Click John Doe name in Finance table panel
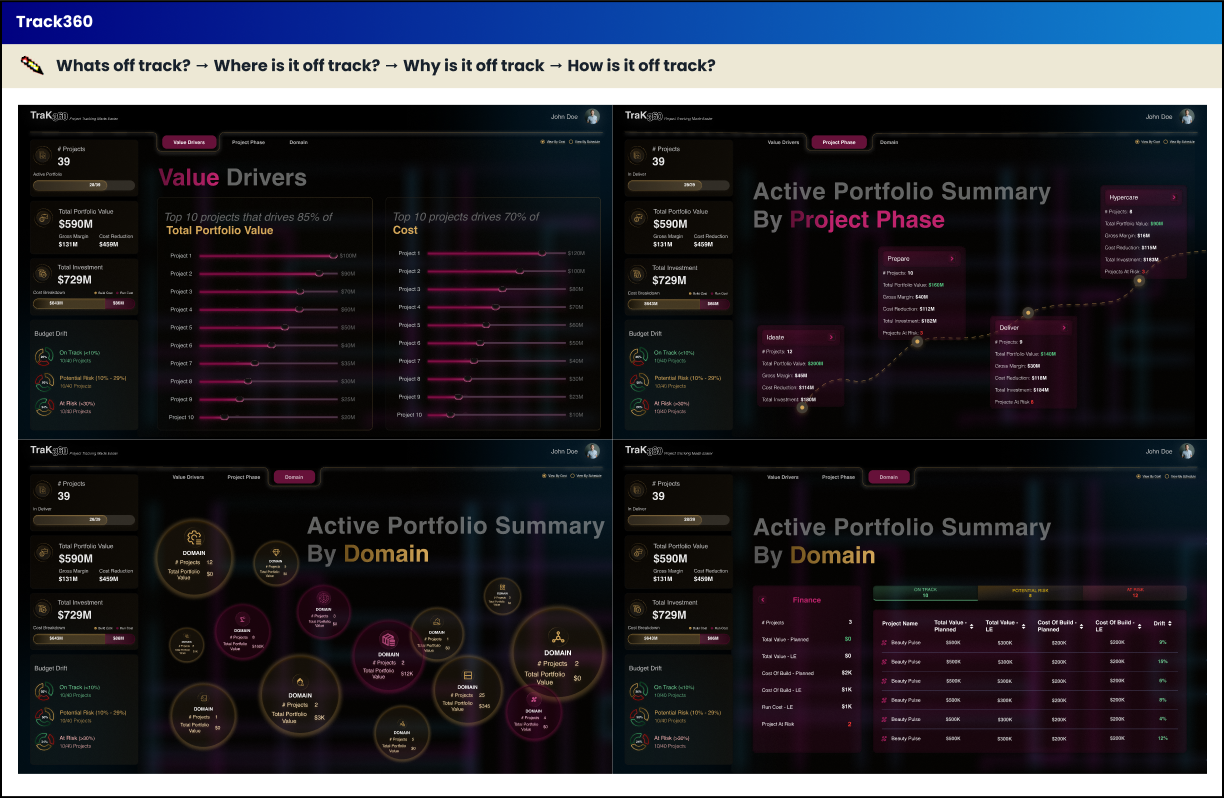The width and height of the screenshot is (1224, 798). tap(1160, 452)
